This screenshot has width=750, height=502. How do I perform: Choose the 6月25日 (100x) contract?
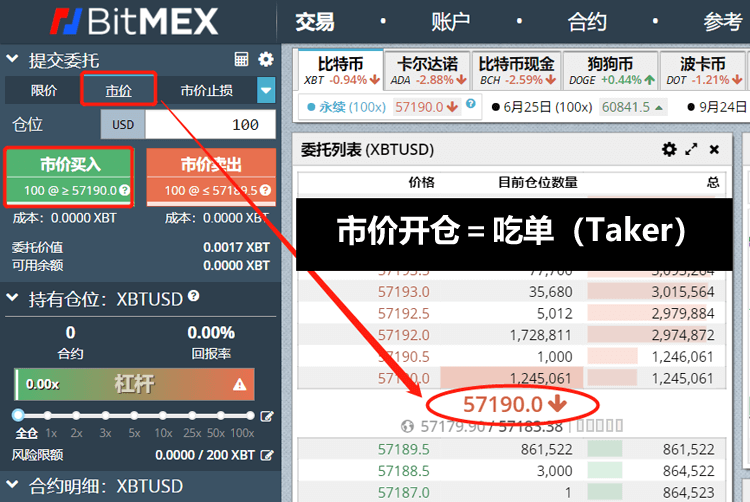pos(578,107)
